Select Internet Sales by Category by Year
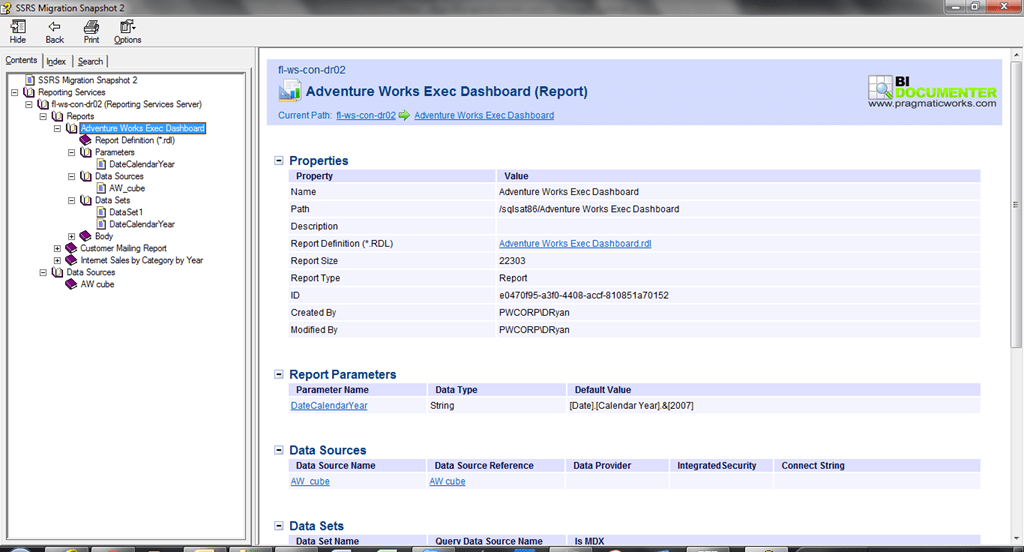1024x552 pixels. [142, 260]
